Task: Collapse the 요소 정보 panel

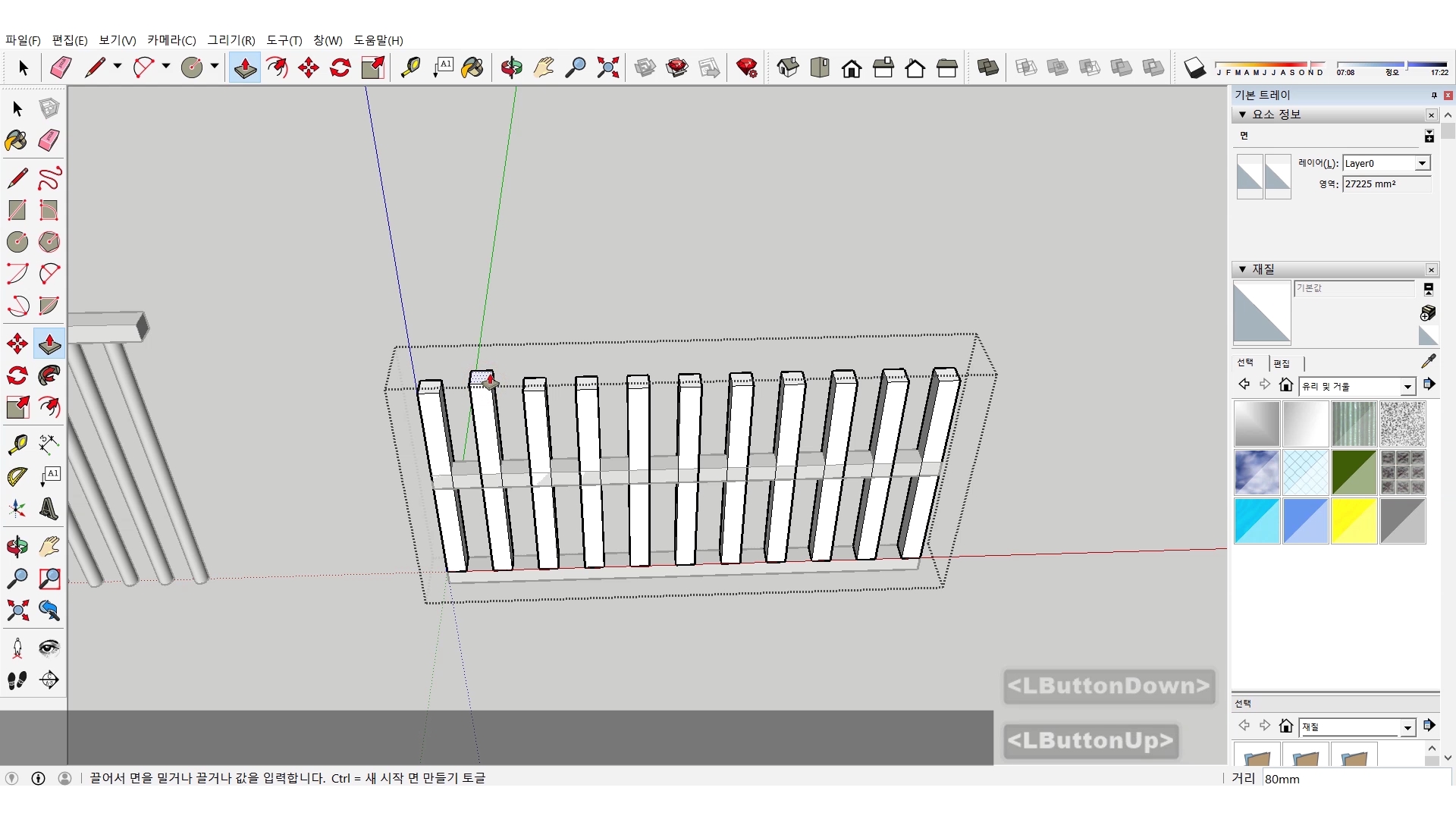Action: [x=1242, y=115]
